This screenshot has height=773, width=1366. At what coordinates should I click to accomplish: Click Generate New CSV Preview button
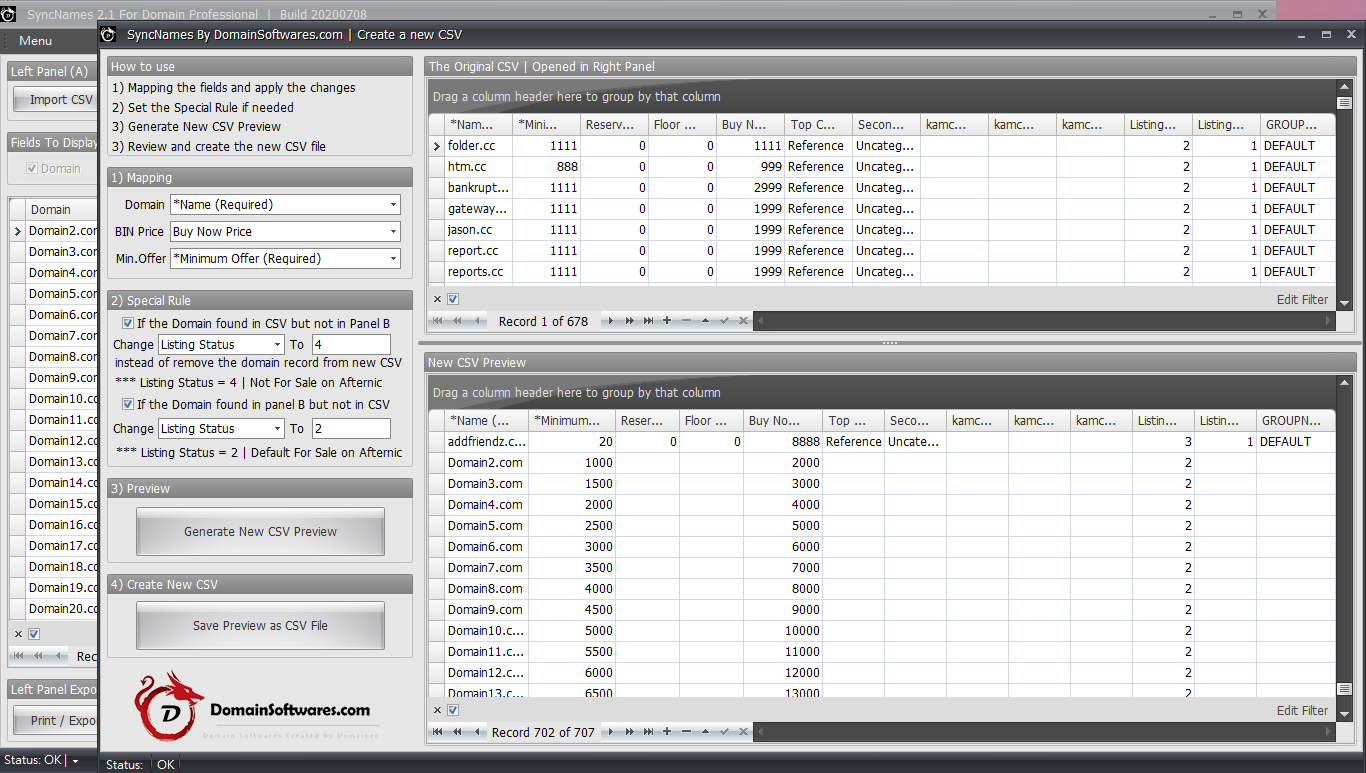(260, 531)
